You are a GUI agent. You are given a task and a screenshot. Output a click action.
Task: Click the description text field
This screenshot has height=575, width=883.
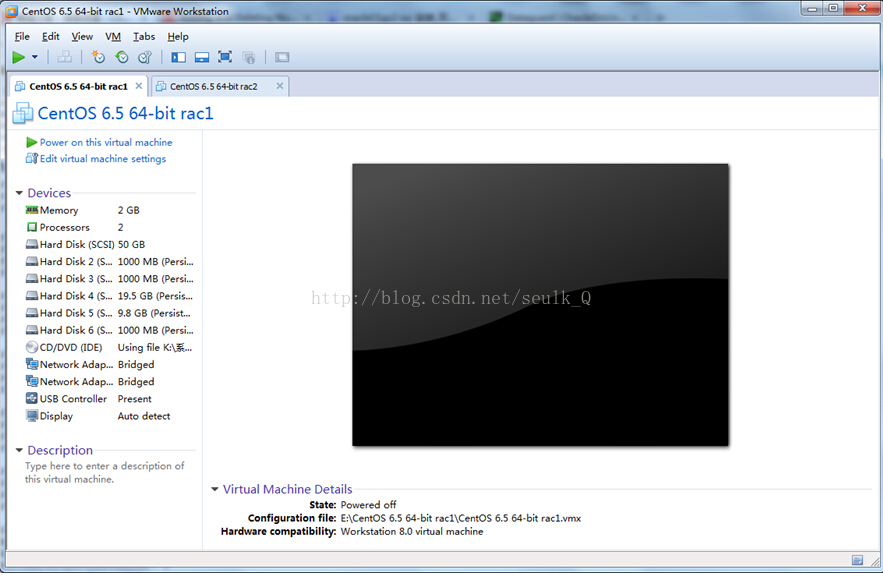point(105,473)
